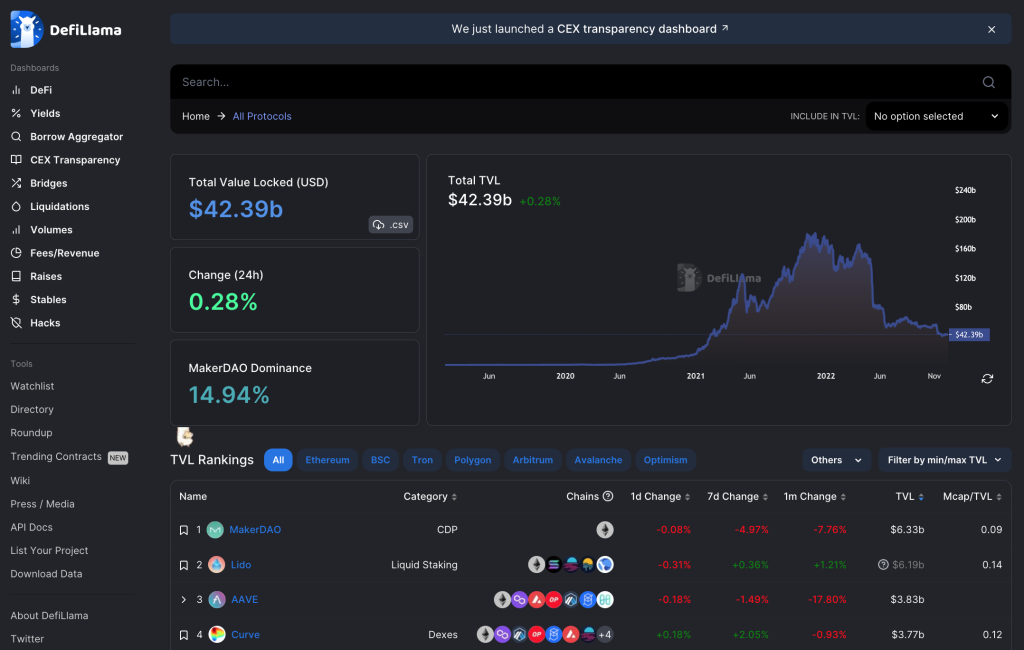1024x650 pixels.
Task: Open the Others chains dropdown
Action: point(836,460)
